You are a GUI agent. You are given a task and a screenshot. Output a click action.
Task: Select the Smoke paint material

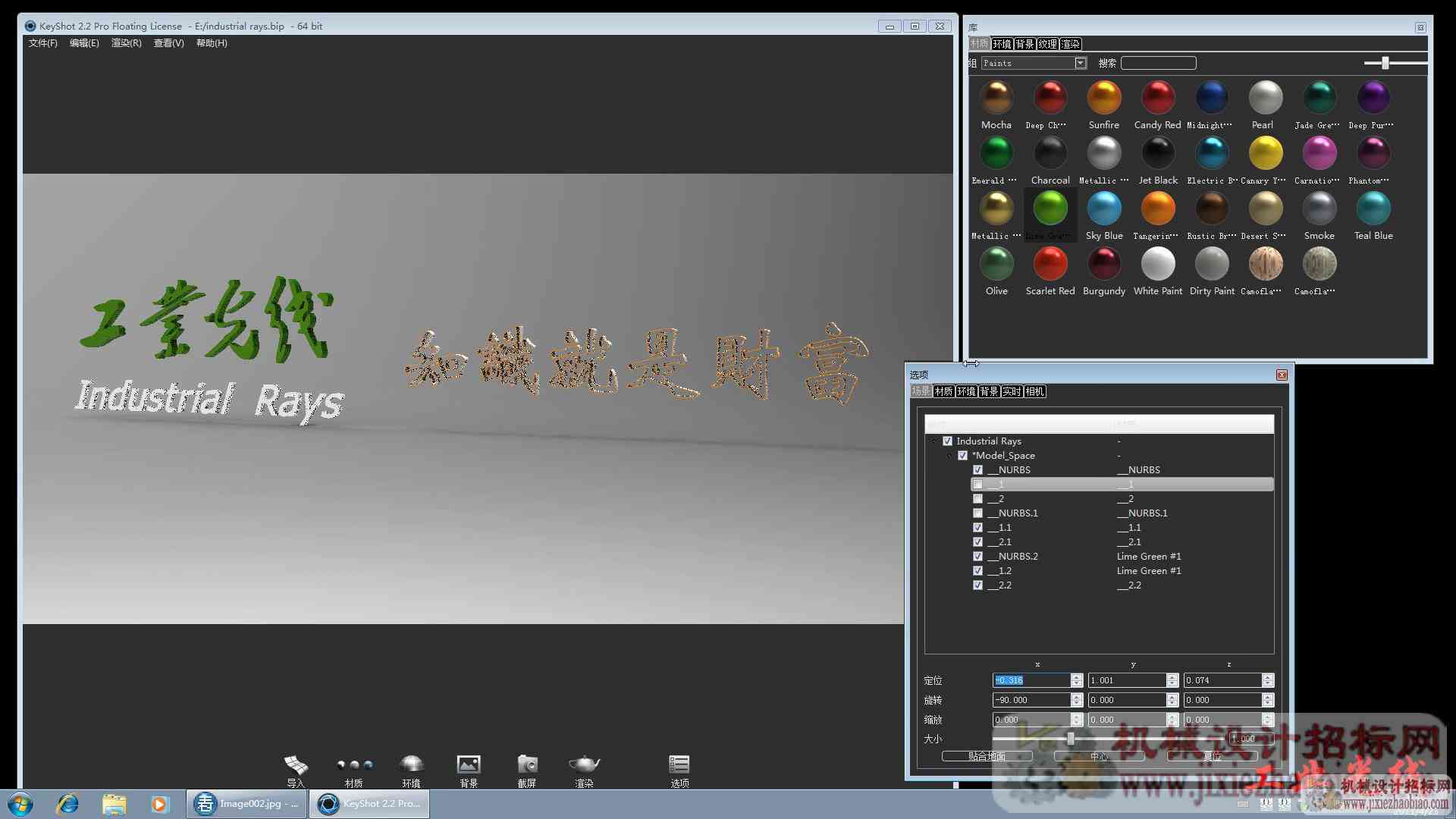(x=1319, y=209)
